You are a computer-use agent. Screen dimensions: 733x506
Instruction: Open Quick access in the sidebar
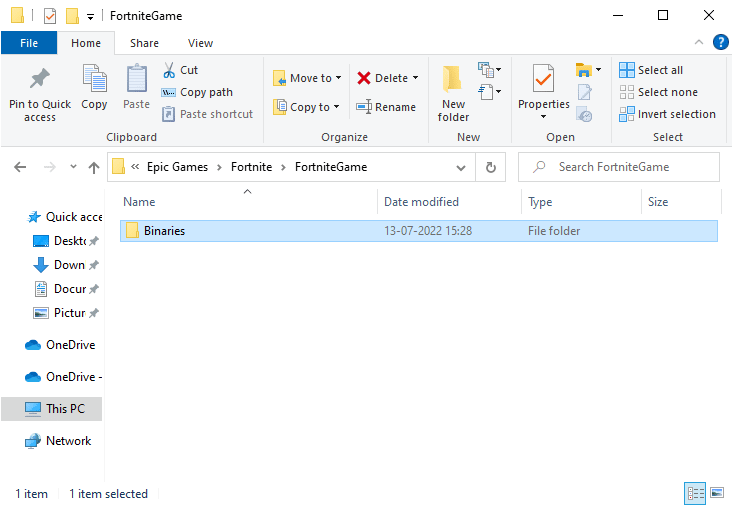click(65, 217)
